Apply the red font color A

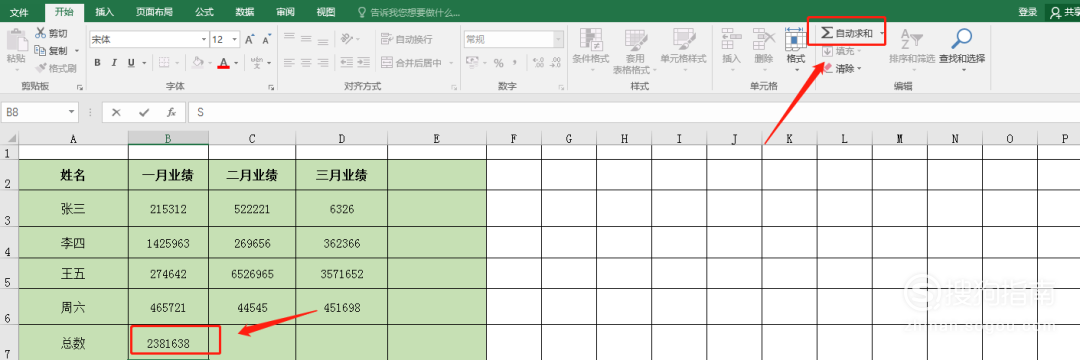223,63
